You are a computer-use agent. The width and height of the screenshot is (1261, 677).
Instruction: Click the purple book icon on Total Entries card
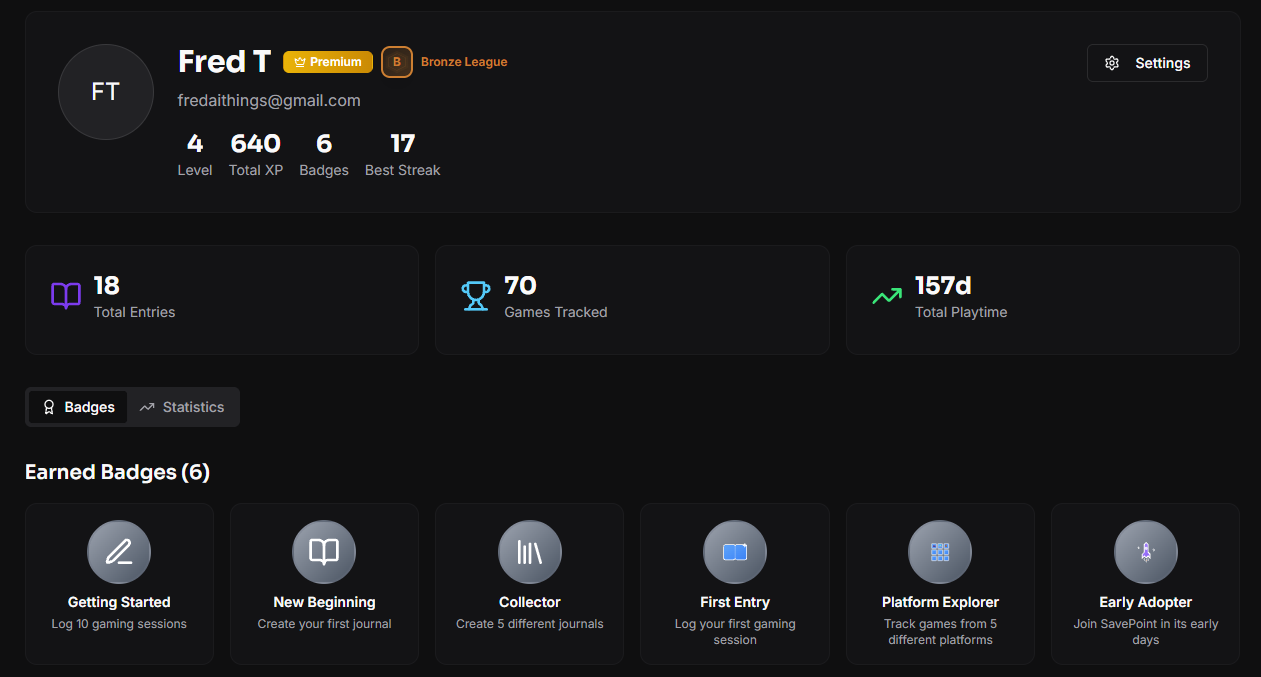point(65,296)
